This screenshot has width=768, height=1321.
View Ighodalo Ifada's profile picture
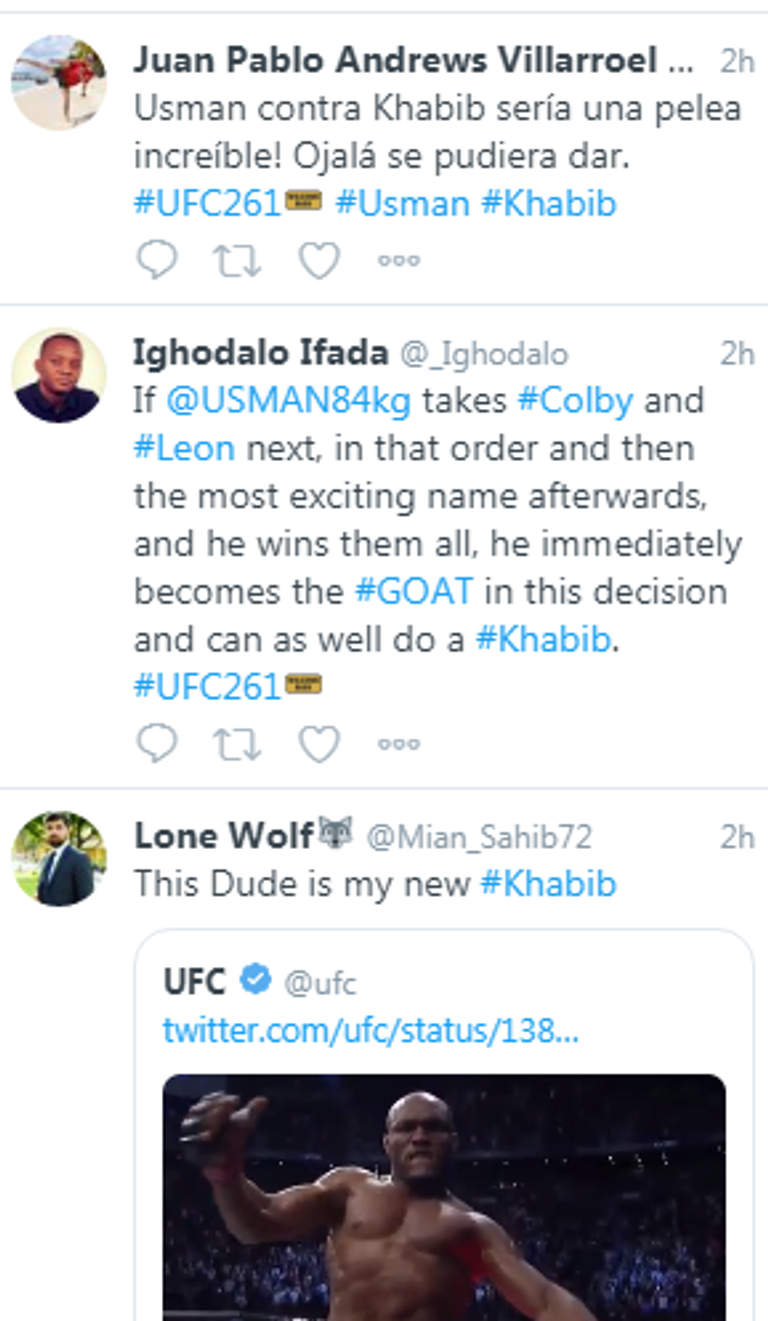point(58,375)
